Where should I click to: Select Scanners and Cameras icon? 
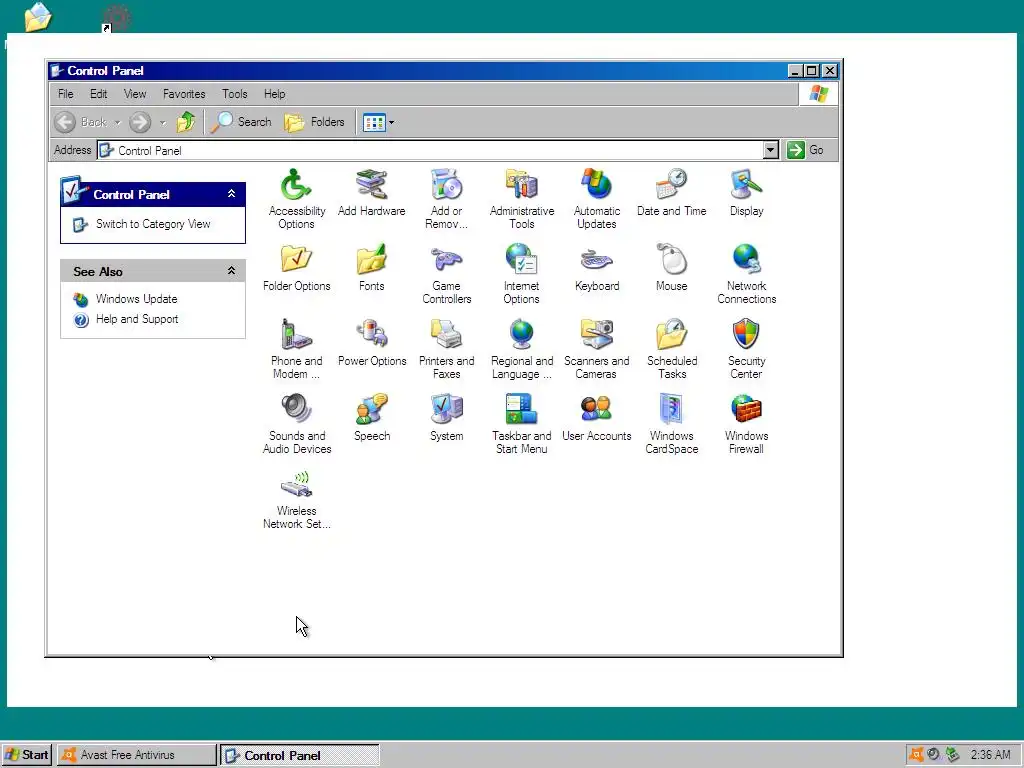pyautogui.click(x=597, y=349)
